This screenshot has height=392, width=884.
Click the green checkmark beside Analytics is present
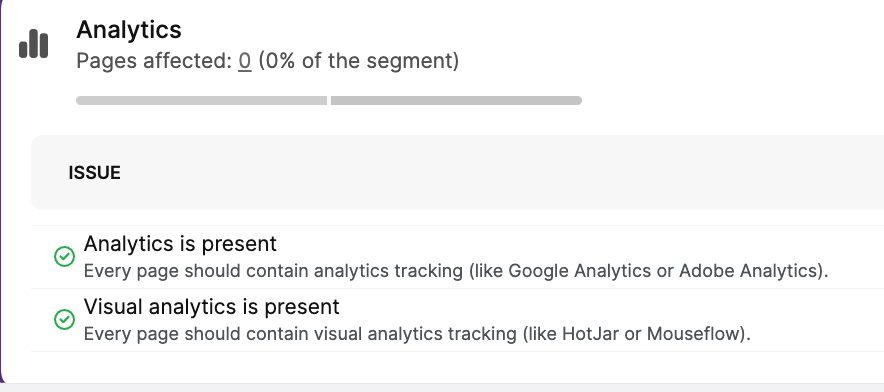coord(64,257)
